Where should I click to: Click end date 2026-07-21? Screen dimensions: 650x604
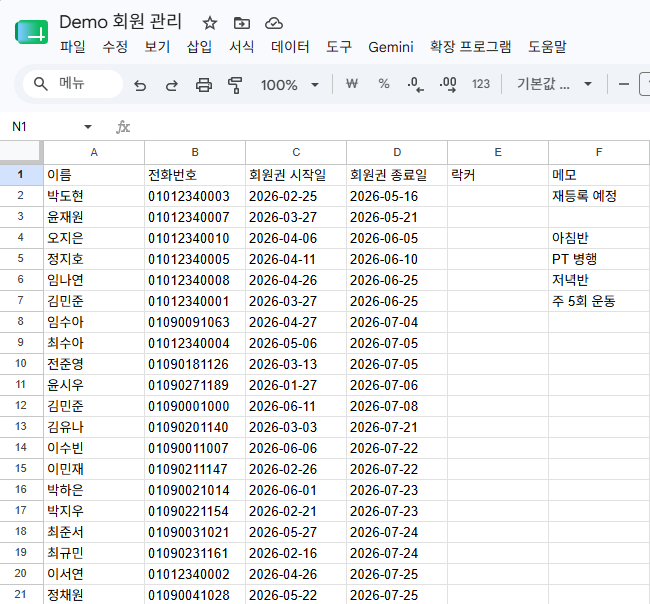point(397,427)
